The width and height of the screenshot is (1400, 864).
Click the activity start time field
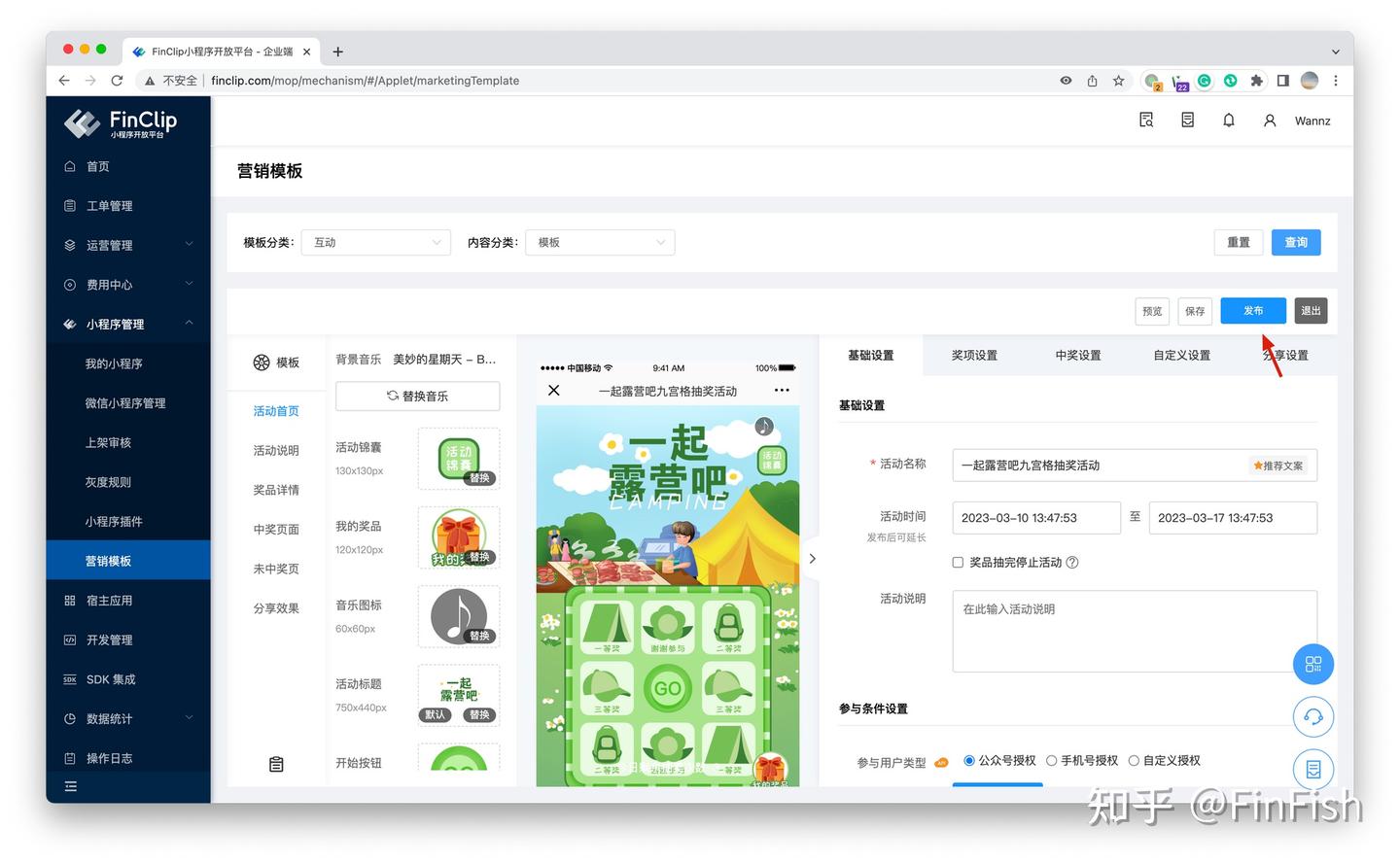[1036, 518]
